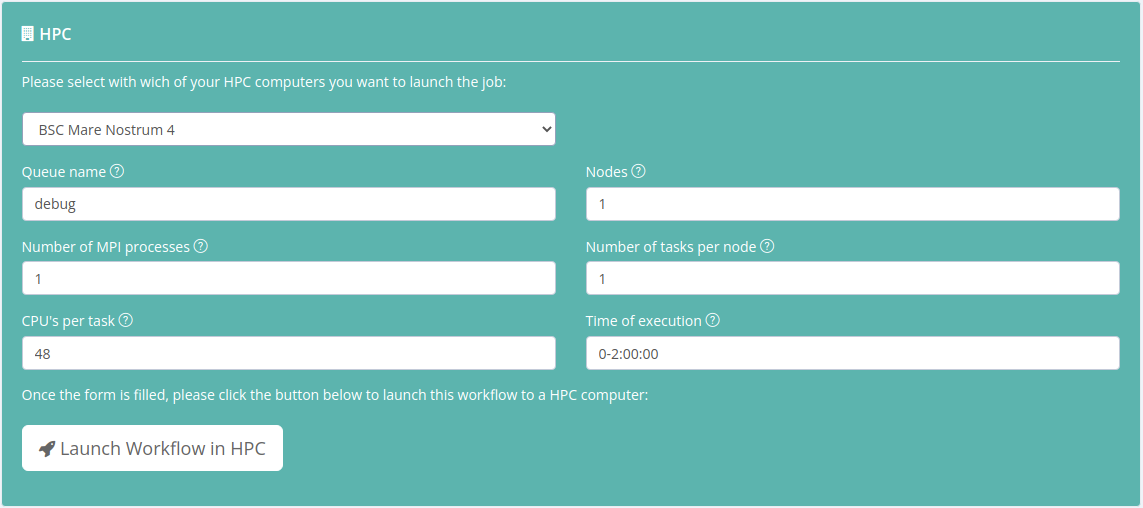Click the CPU's per task field
This screenshot has width=1143, height=508.
point(288,354)
